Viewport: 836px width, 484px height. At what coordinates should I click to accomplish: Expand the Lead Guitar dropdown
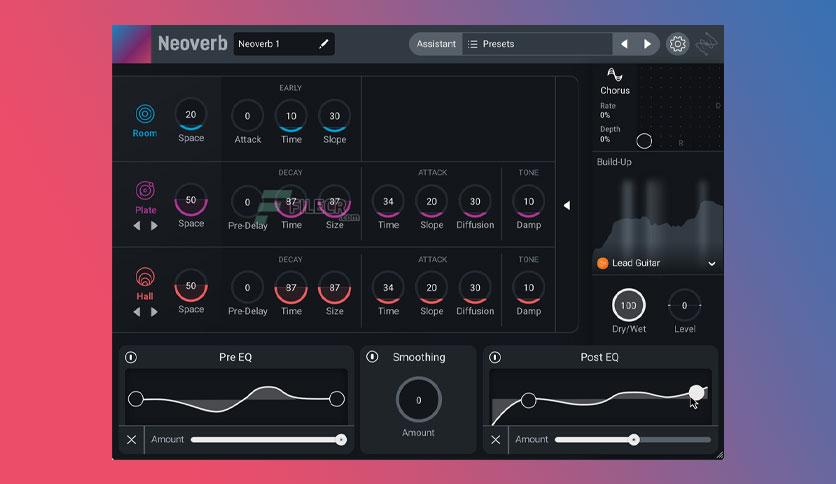[711, 263]
